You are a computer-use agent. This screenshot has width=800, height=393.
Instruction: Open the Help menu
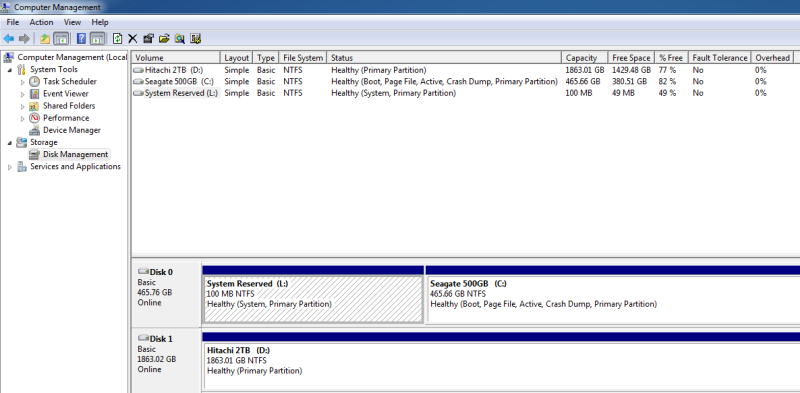click(100, 22)
